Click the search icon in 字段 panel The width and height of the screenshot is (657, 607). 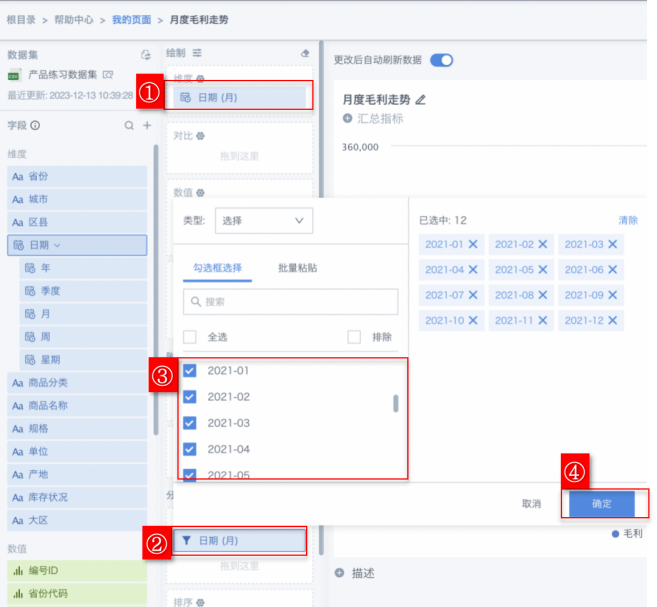128,126
